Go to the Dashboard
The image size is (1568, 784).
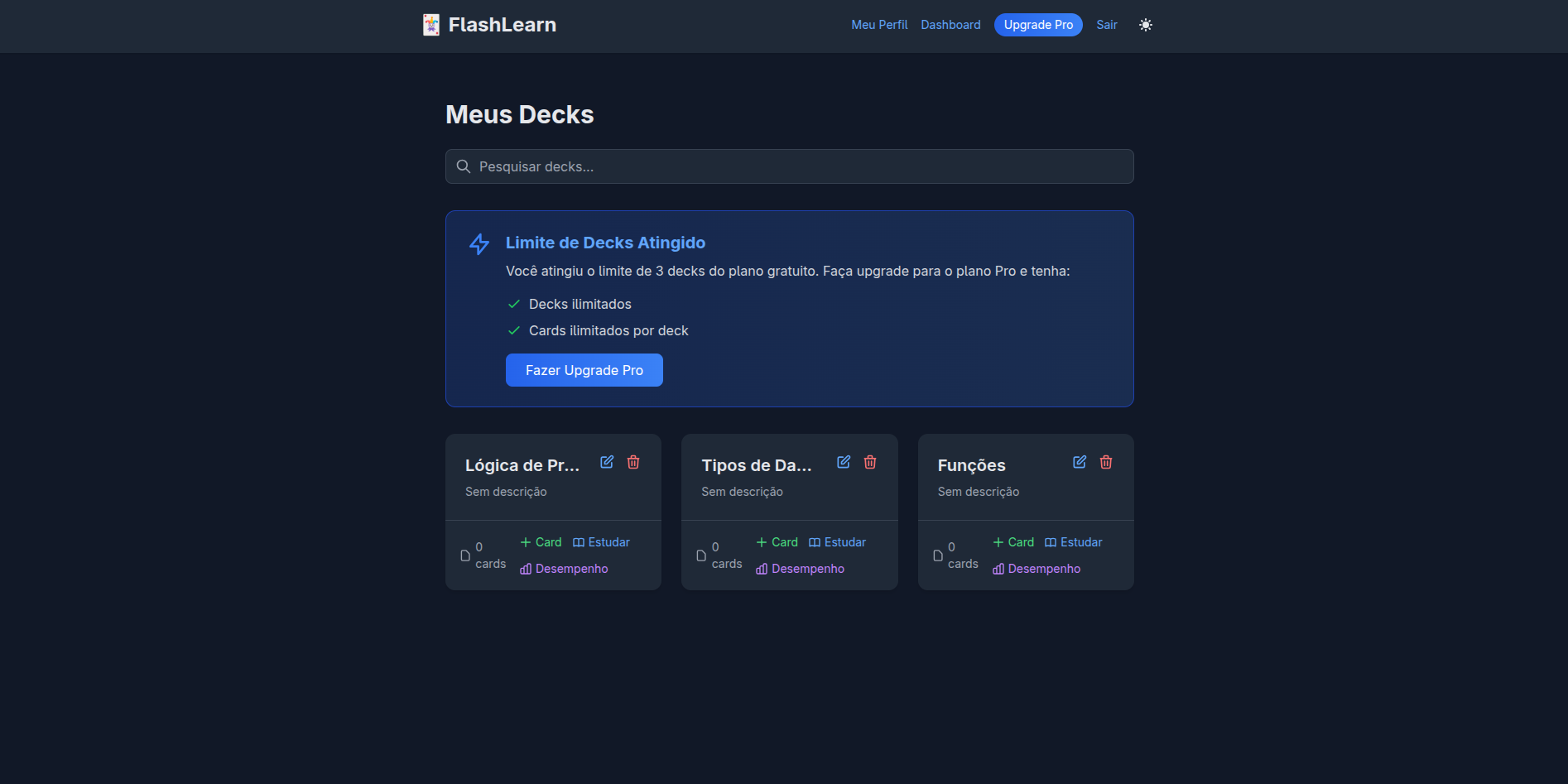[950, 25]
